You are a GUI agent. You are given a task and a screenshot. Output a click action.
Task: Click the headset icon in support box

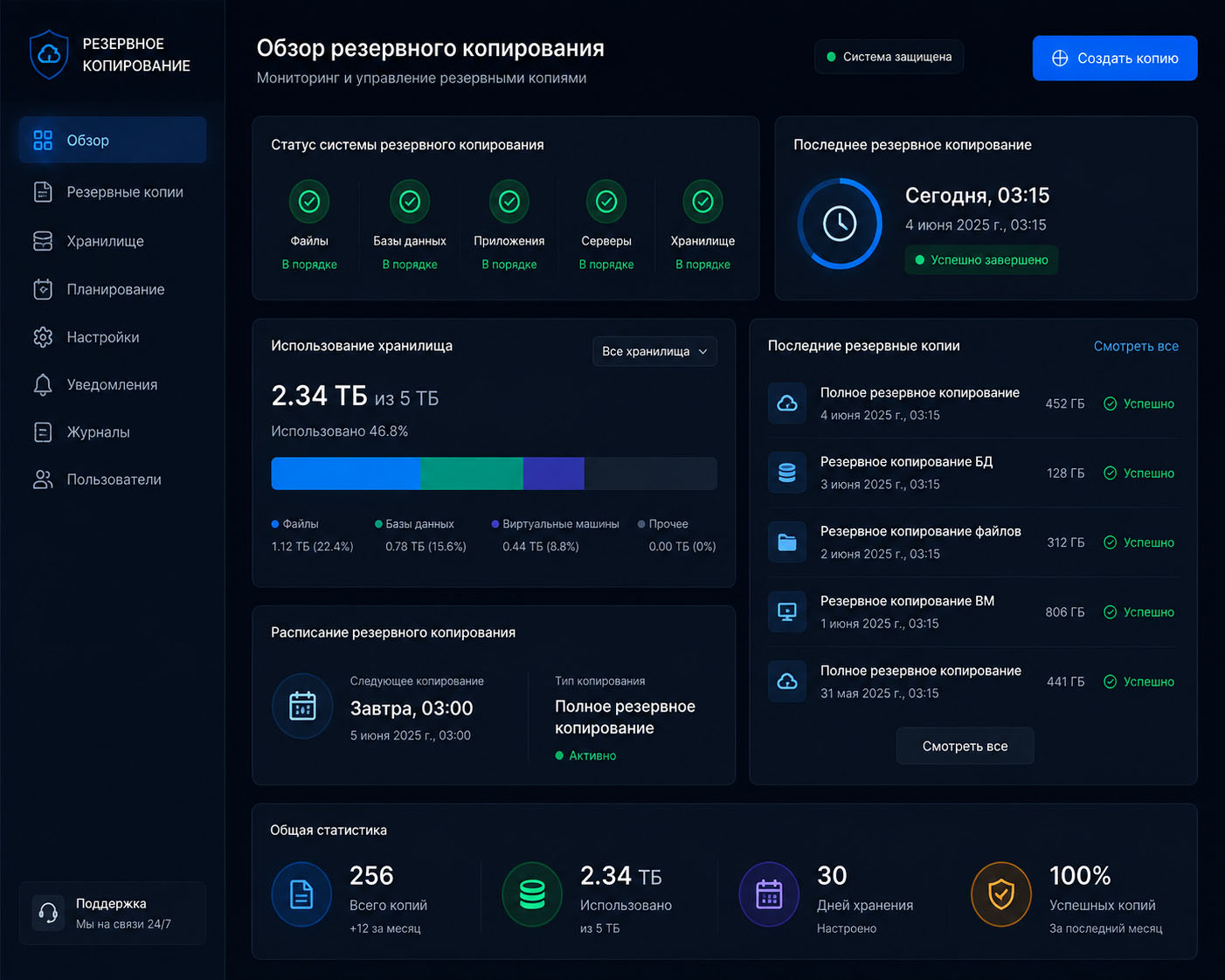click(48, 914)
